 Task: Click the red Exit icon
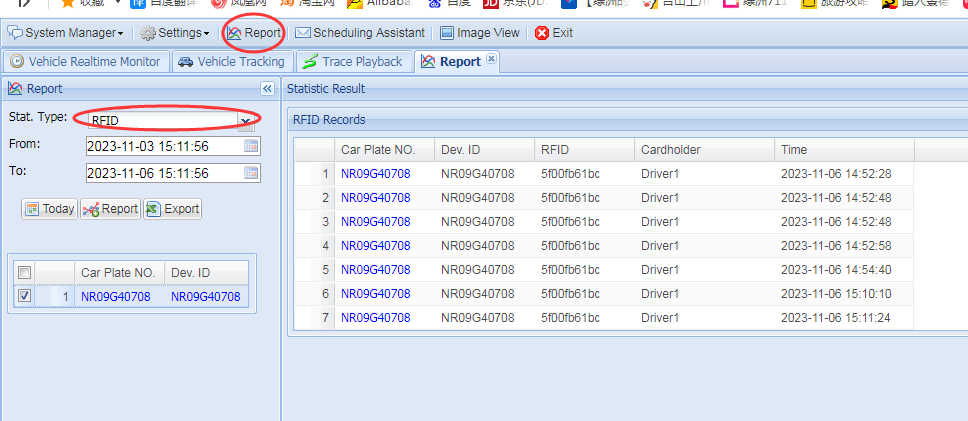coord(542,33)
